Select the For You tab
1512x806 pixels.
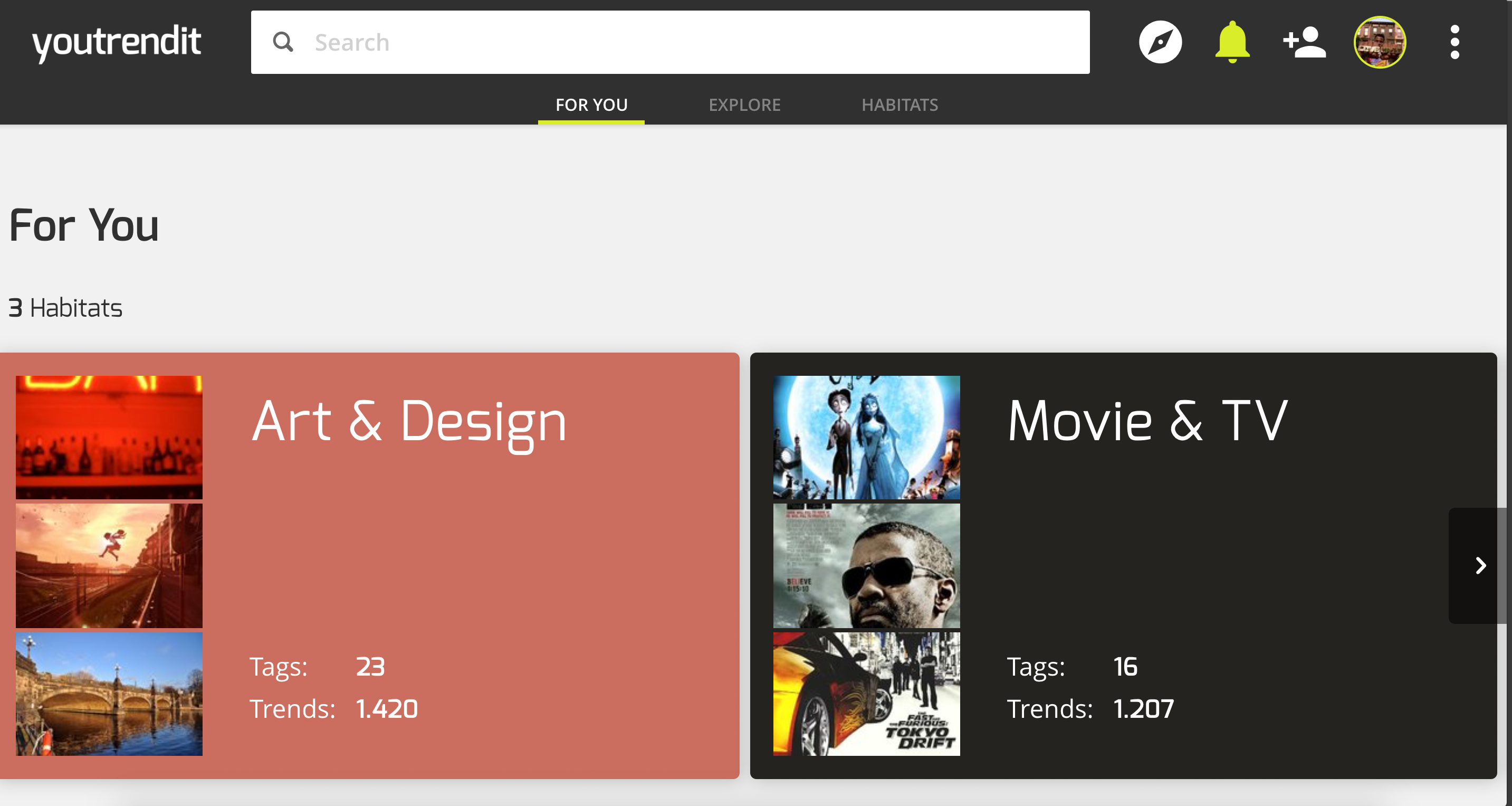coord(591,105)
